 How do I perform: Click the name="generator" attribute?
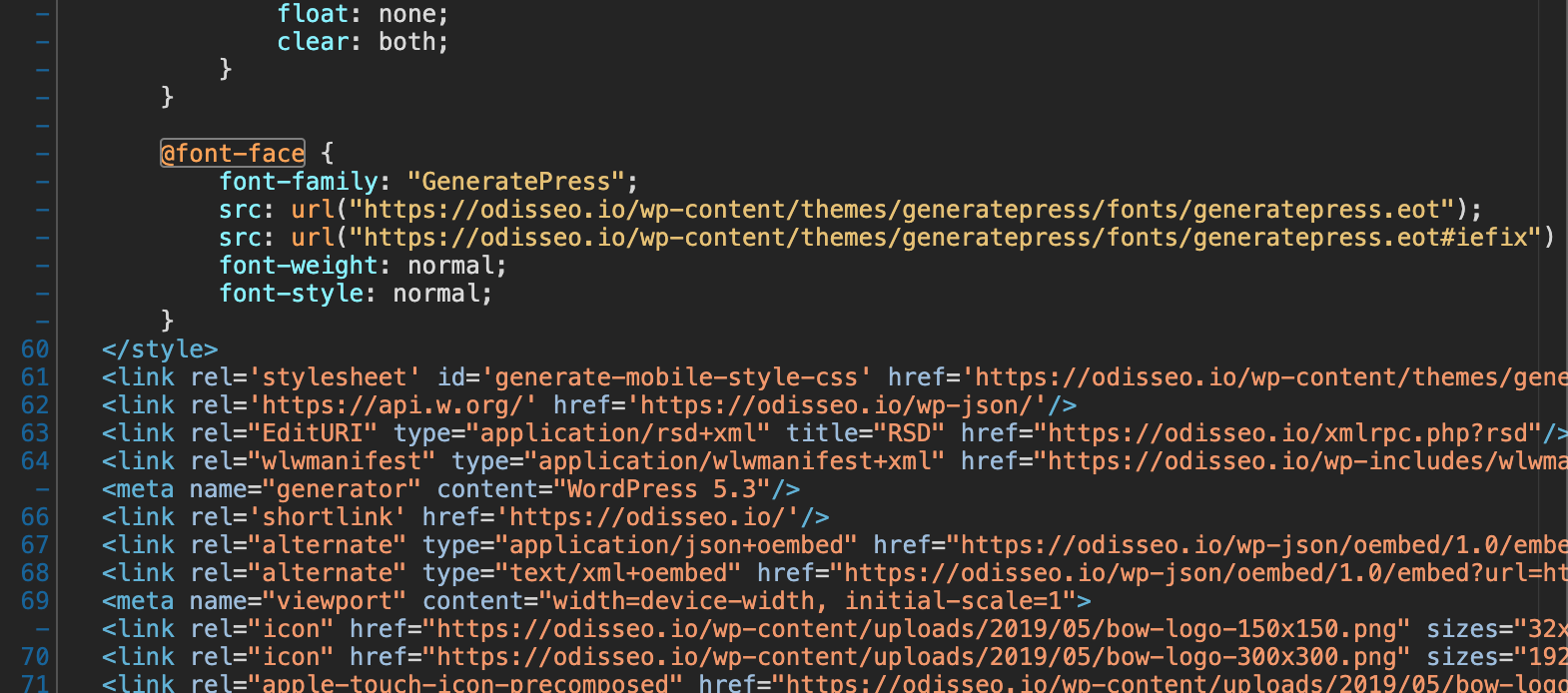(x=306, y=489)
